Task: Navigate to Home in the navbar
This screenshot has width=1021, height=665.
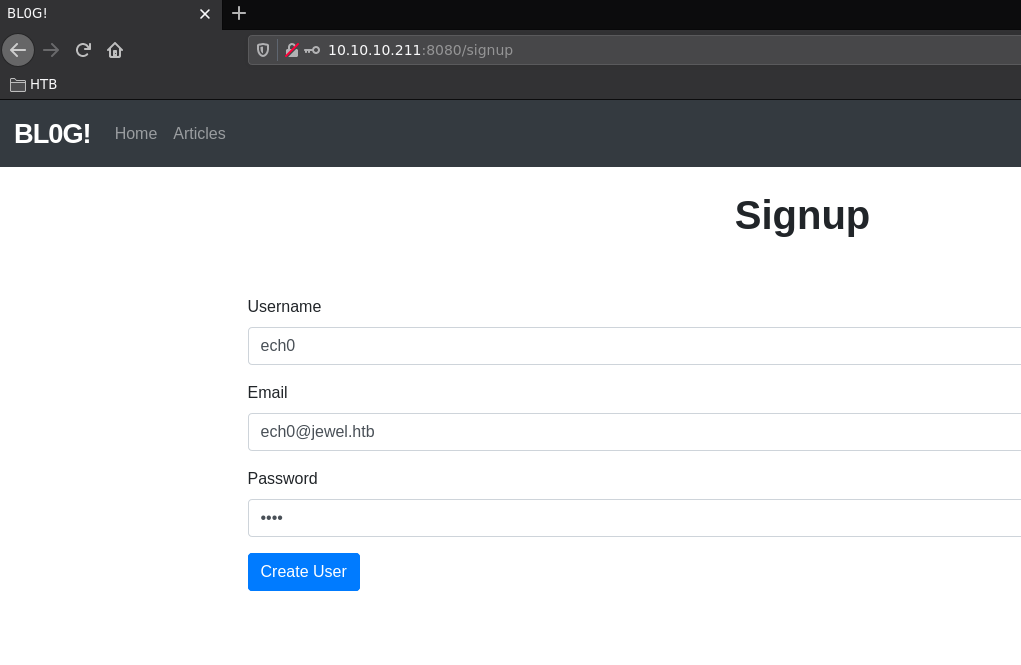Action: [x=136, y=134]
